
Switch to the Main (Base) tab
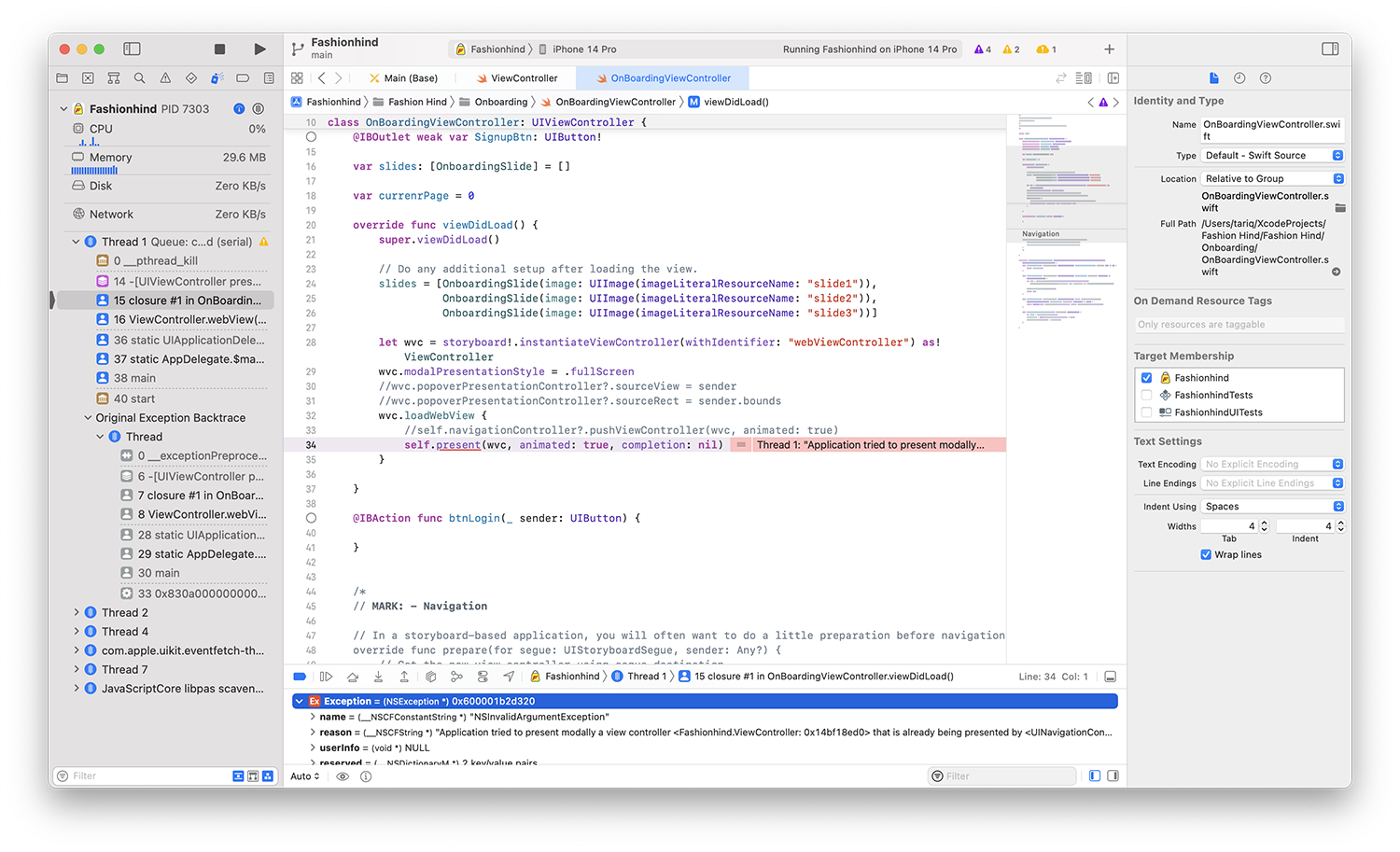403,78
